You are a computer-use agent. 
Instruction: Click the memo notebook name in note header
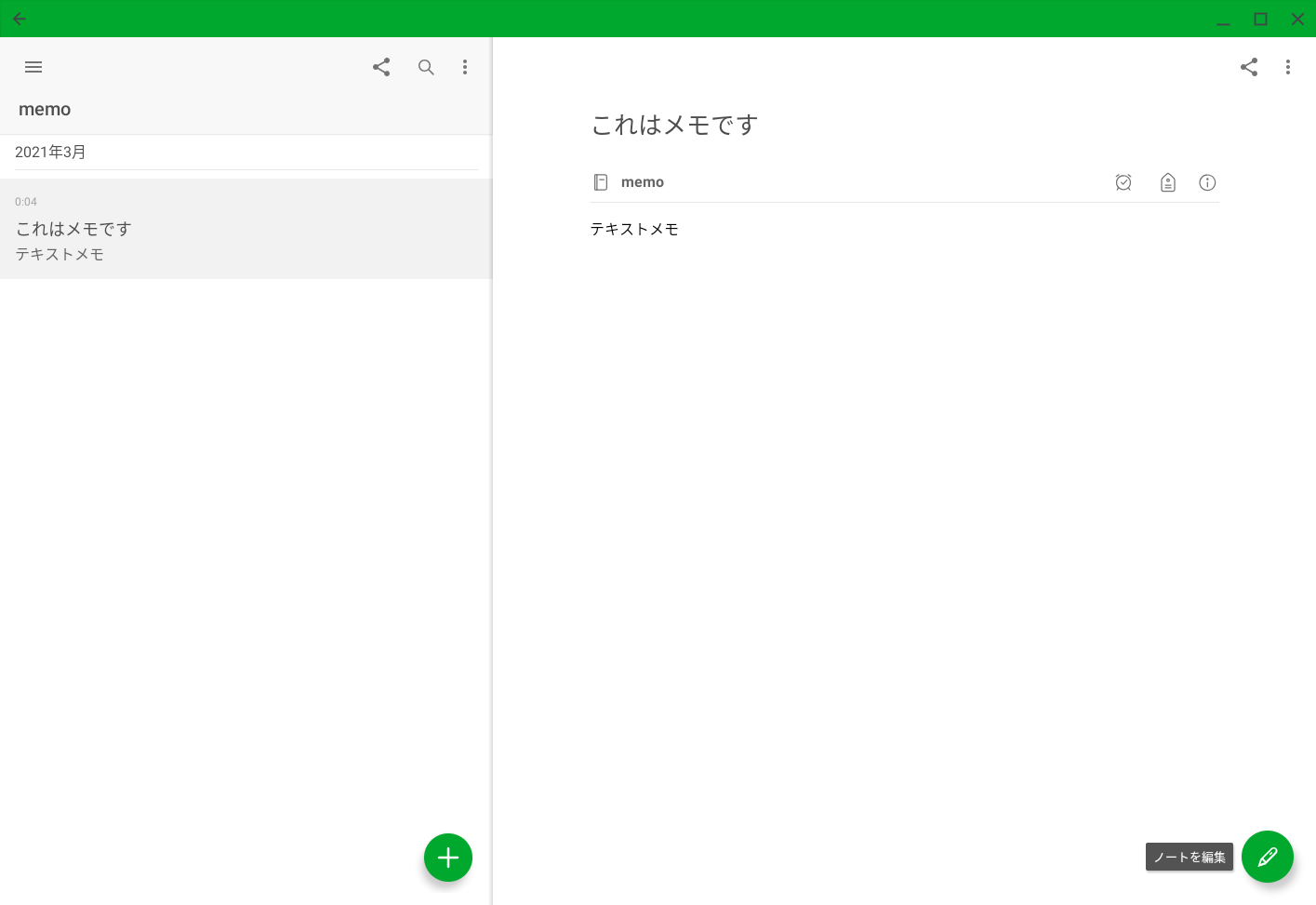[643, 182]
